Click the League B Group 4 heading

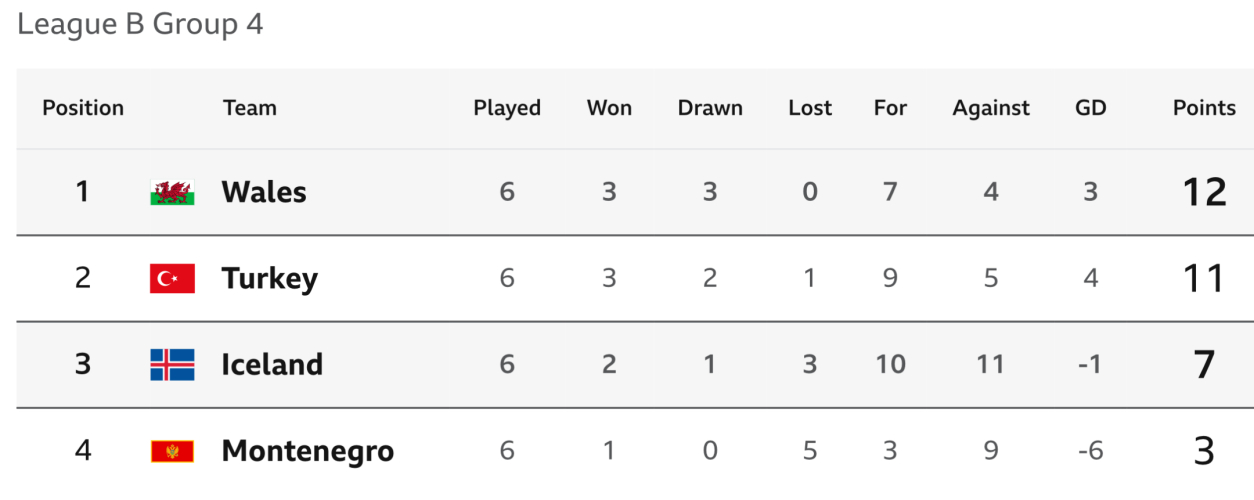click(140, 25)
